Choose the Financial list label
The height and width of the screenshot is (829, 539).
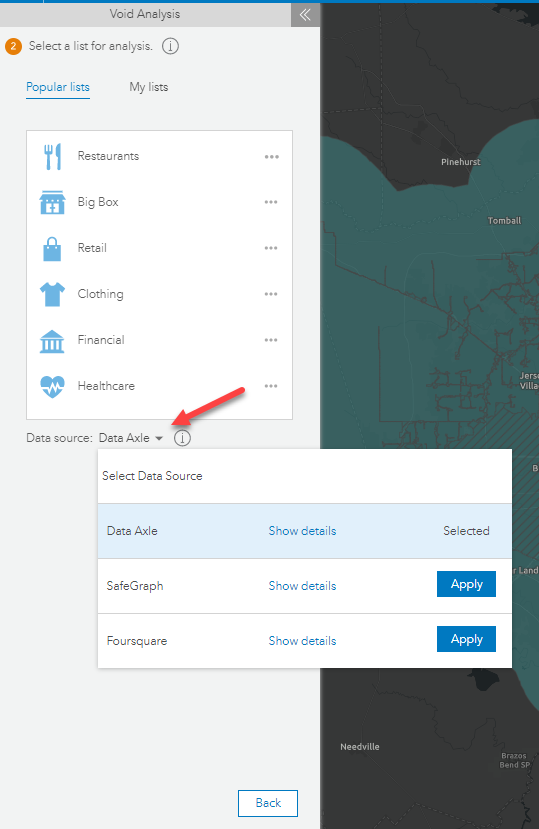click(101, 340)
